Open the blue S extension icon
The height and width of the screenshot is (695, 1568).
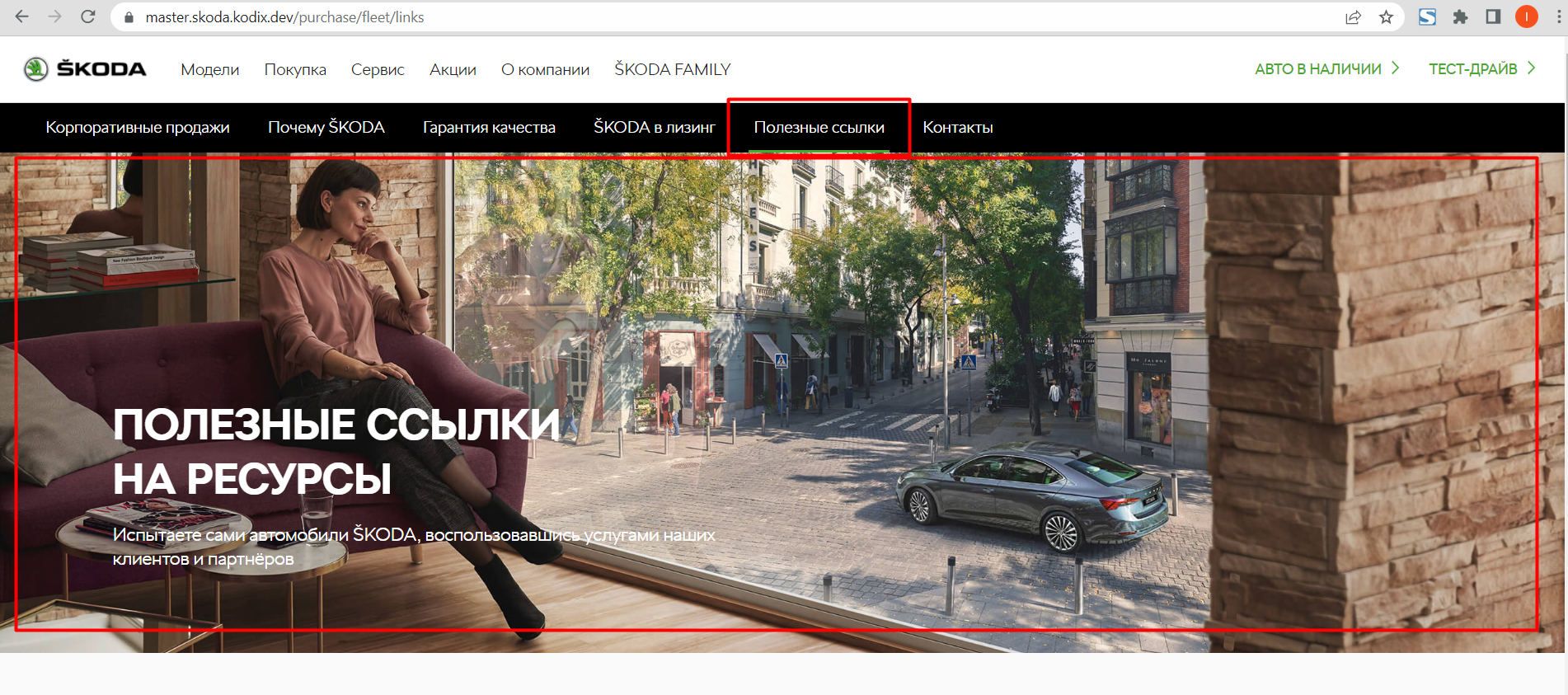[1427, 16]
